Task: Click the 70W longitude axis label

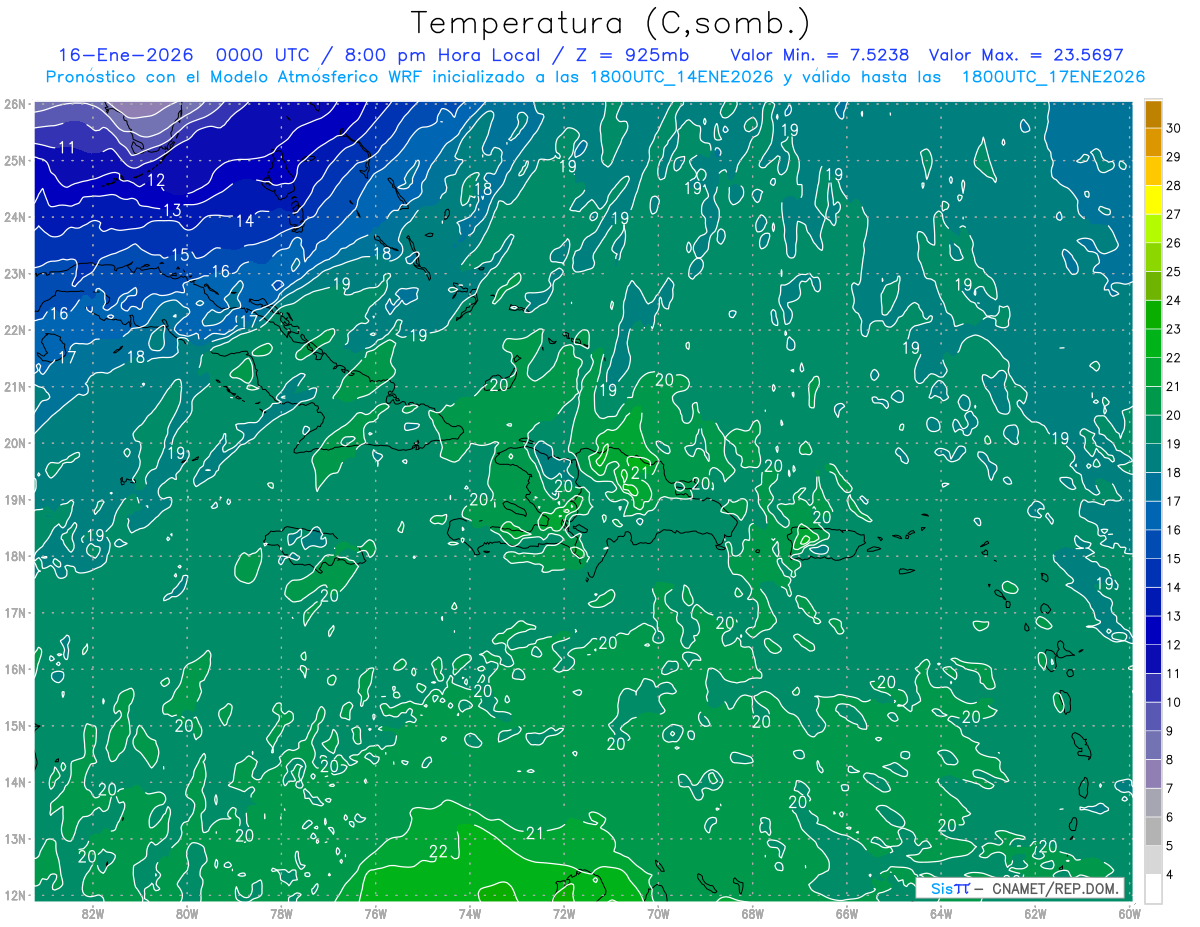Action: coord(658,913)
